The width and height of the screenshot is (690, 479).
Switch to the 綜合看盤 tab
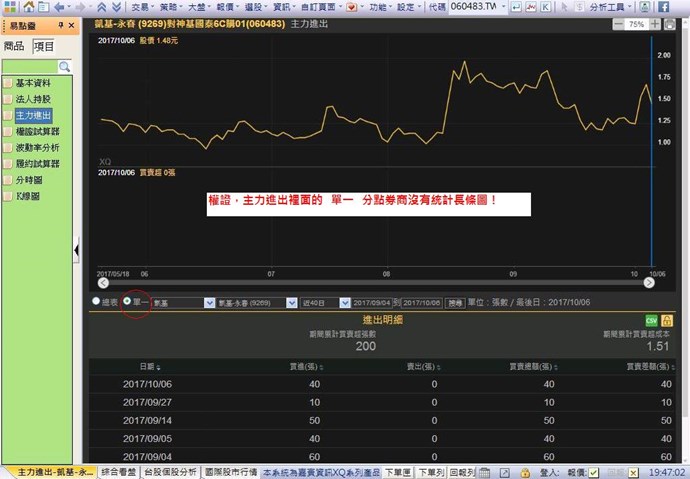[120, 471]
